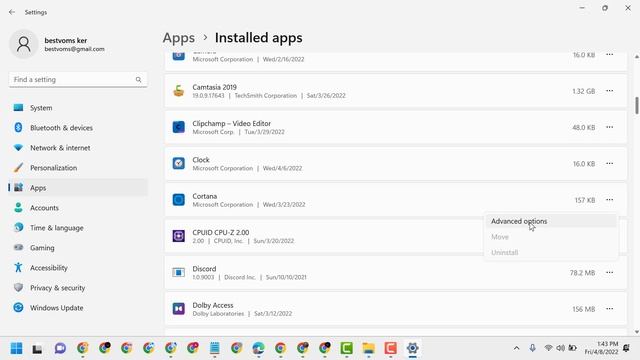Click the vertical scrollbar thumb

click(x=637, y=105)
